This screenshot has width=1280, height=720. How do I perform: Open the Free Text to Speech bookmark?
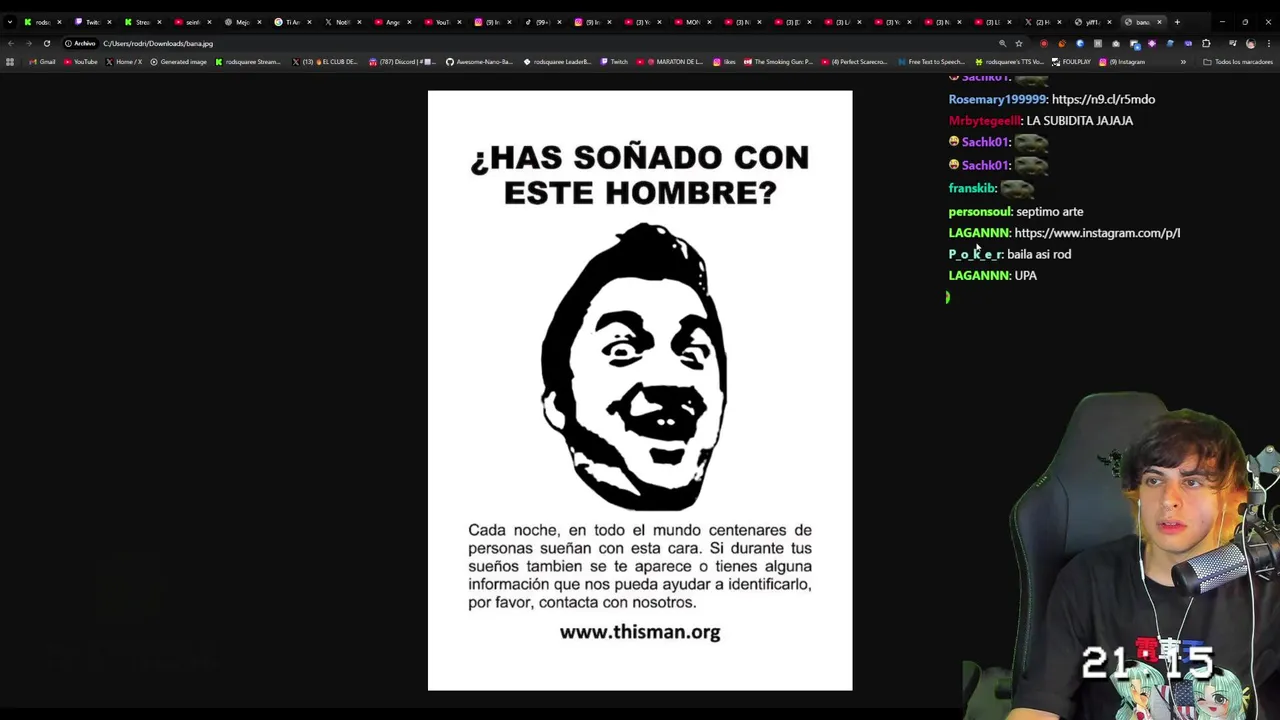931,62
